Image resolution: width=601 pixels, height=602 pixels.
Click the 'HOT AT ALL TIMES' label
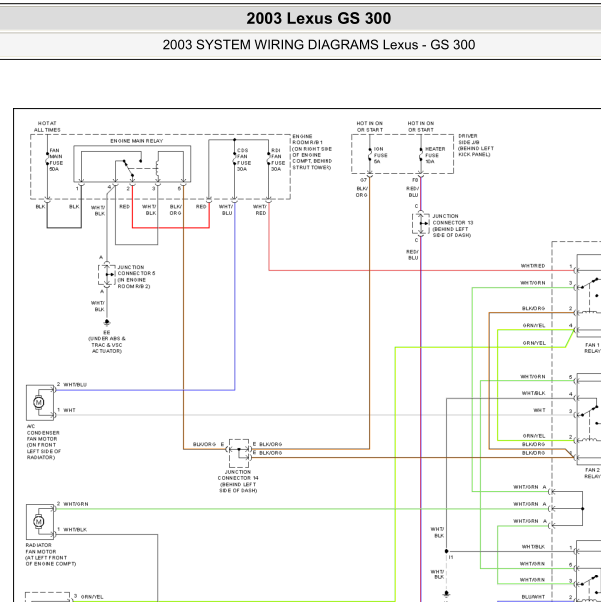pyautogui.click(x=47, y=127)
